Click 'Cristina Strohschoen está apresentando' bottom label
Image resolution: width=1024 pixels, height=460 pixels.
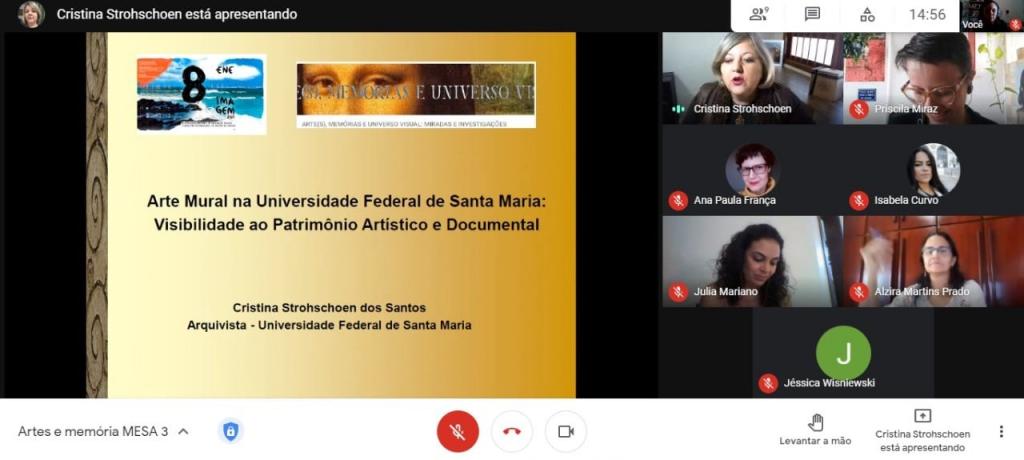922,441
